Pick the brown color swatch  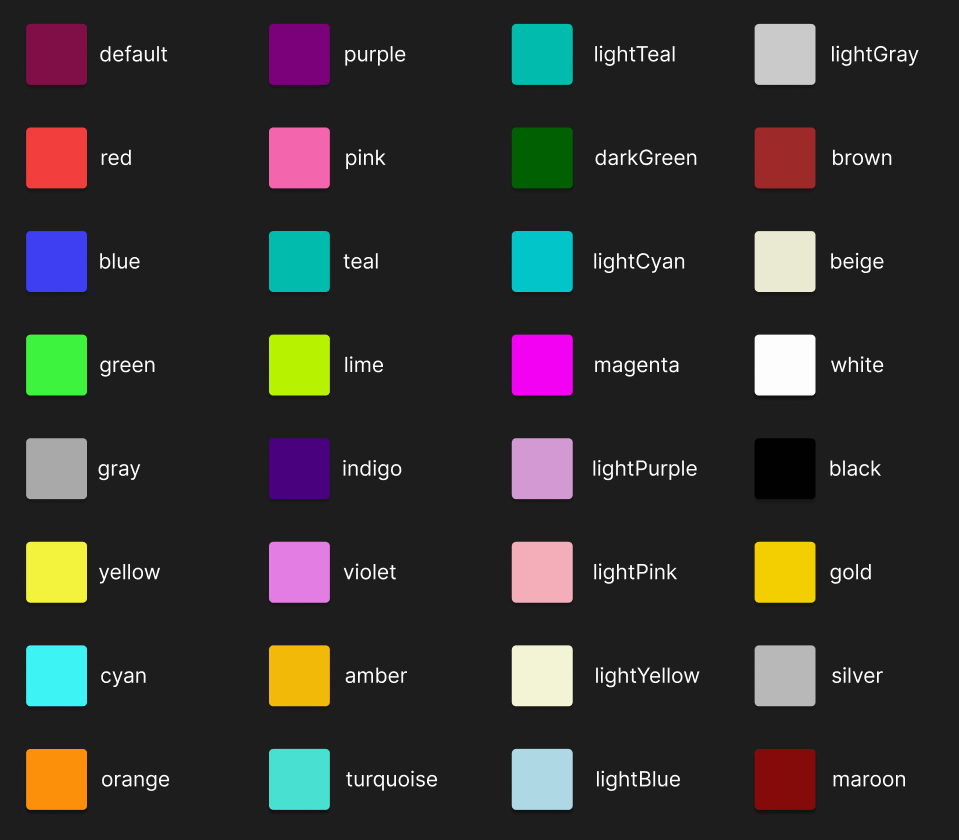pos(785,158)
